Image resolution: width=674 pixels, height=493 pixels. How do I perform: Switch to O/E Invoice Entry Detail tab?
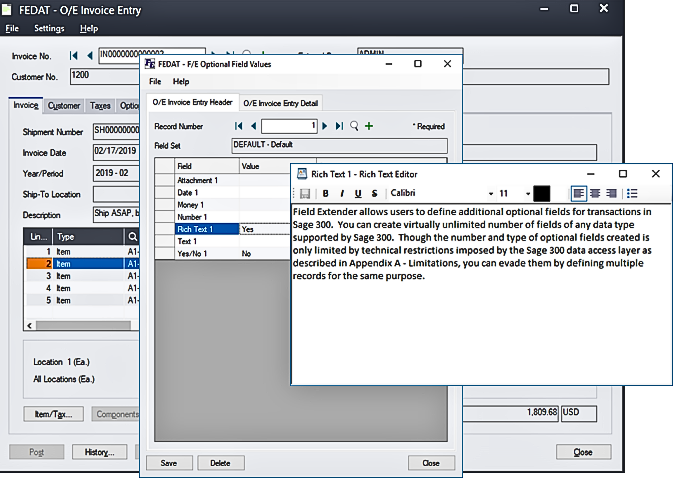tap(281, 102)
